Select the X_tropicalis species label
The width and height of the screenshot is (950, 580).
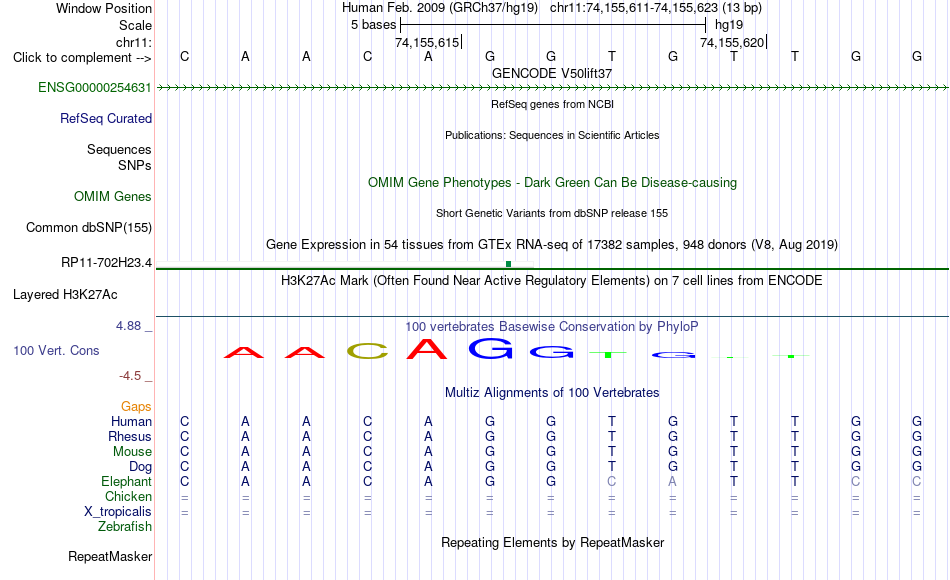point(118,512)
